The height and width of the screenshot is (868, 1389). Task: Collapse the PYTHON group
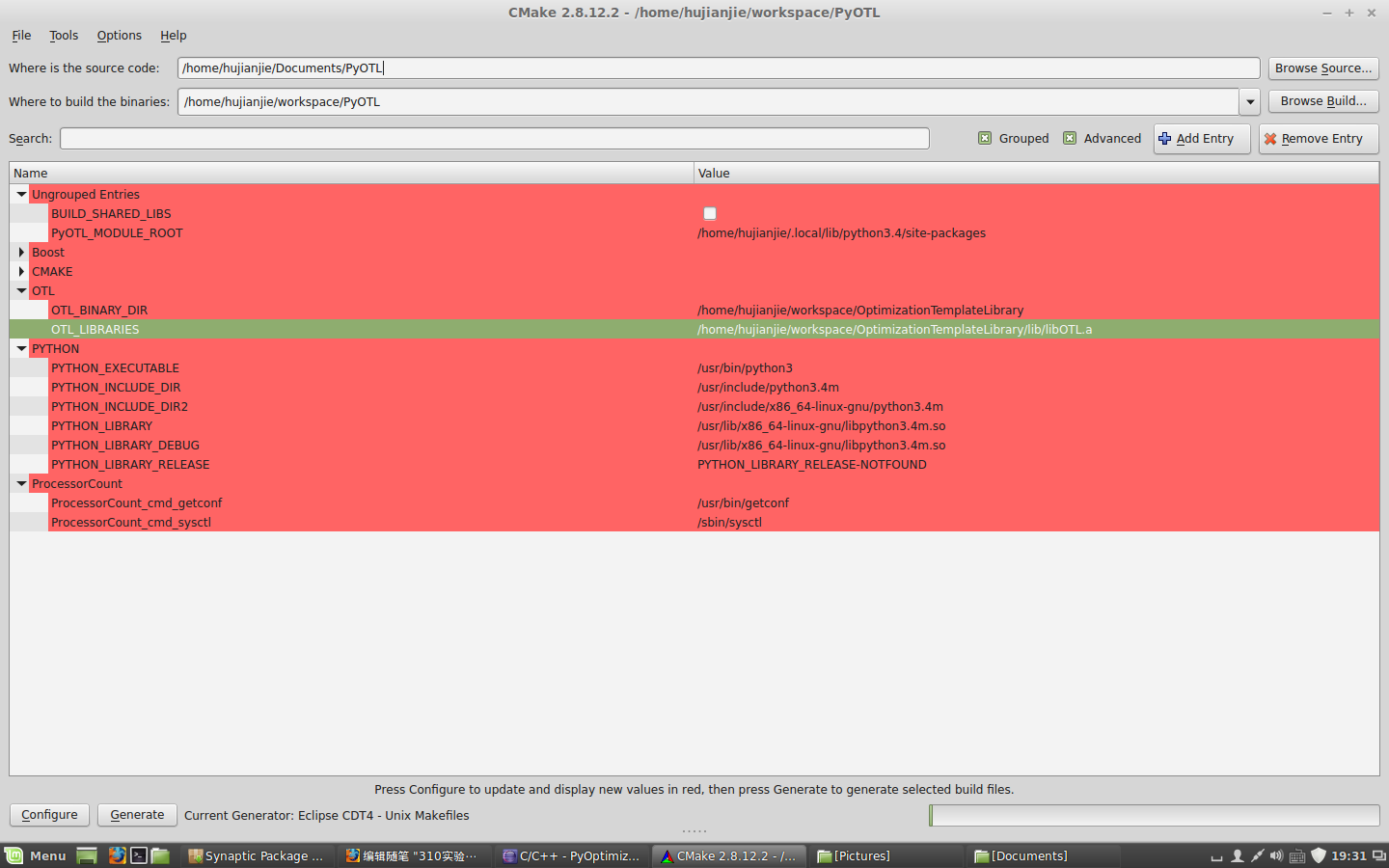tap(21, 348)
